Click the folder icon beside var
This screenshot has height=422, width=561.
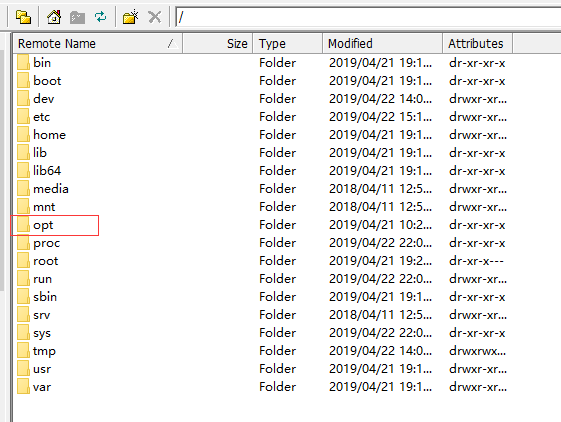(x=23, y=387)
